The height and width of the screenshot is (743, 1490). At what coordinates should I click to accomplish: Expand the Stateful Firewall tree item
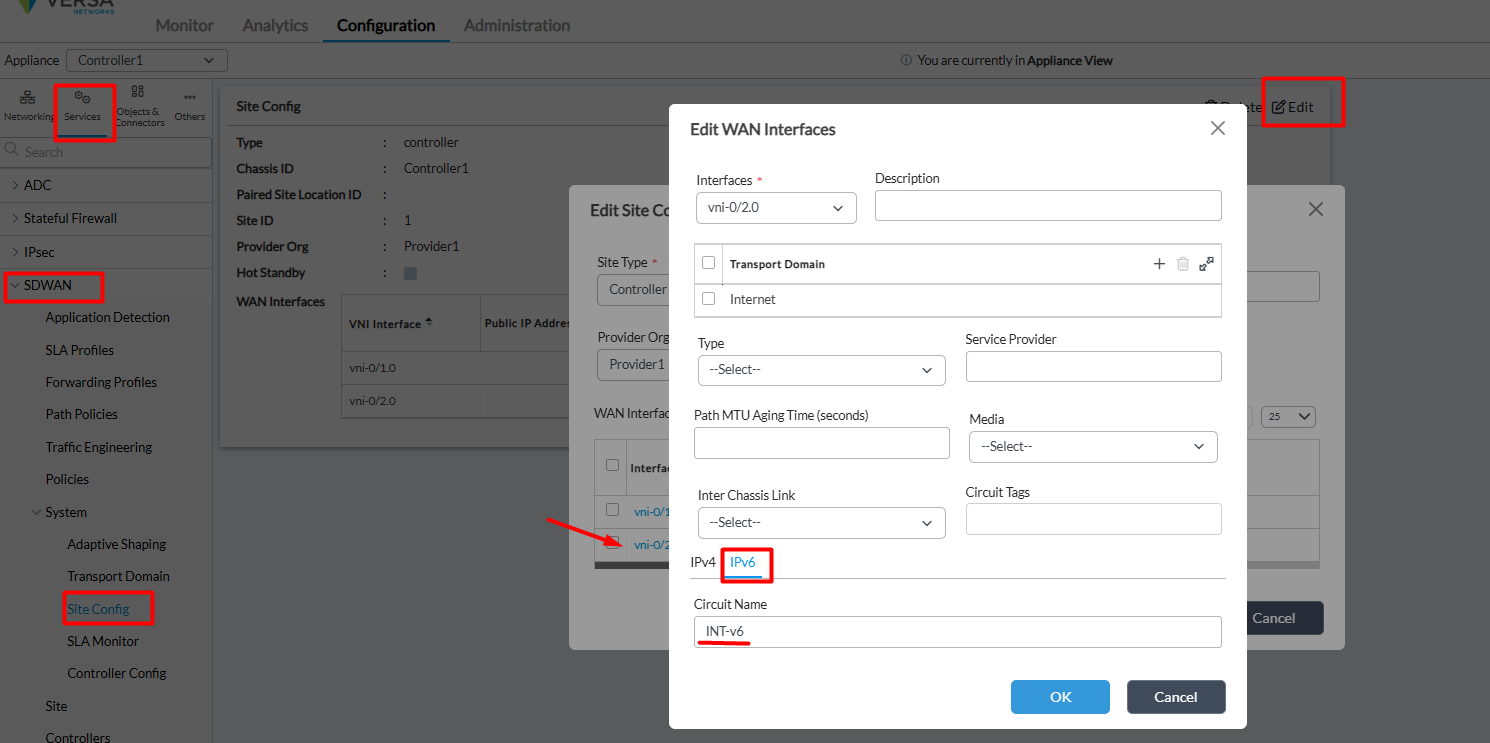click(70, 218)
